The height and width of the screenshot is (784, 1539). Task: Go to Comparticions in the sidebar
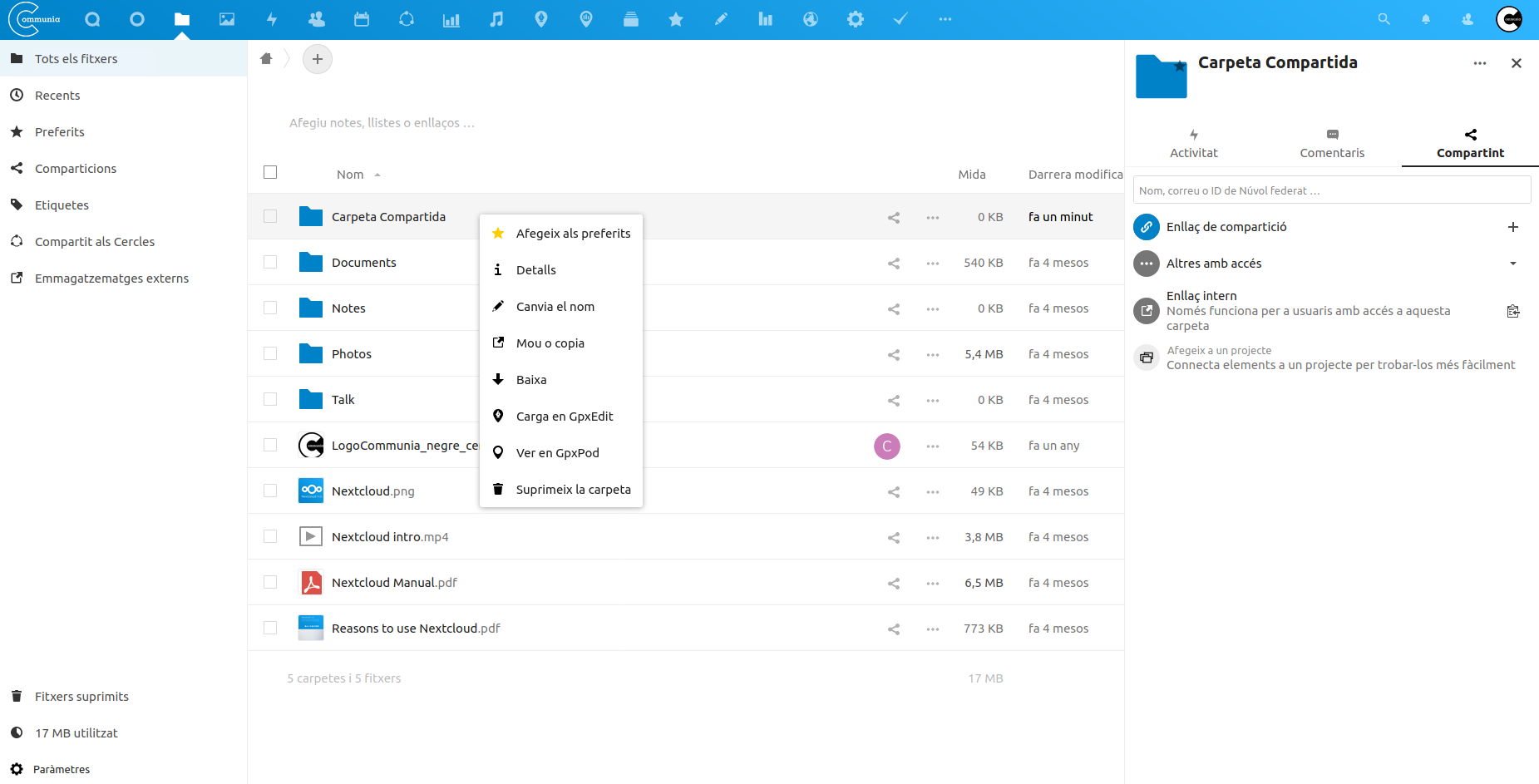coord(123,169)
